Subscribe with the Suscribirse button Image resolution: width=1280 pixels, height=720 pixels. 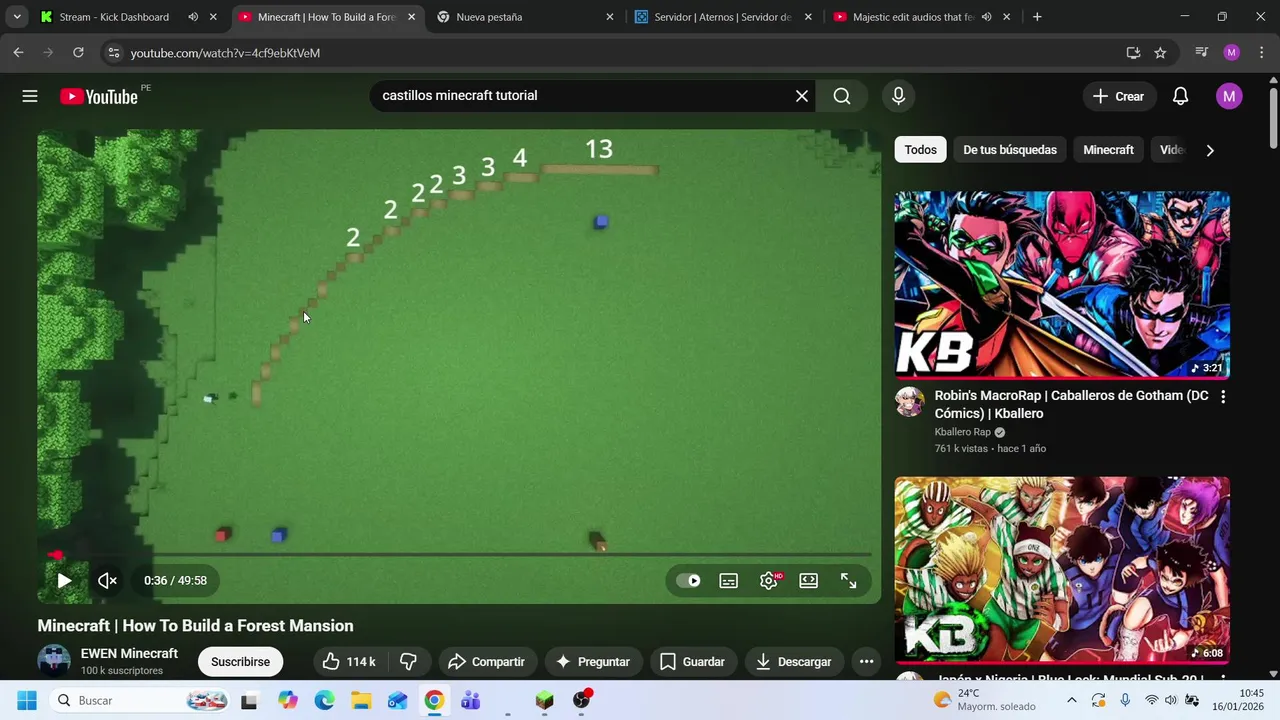click(240, 661)
